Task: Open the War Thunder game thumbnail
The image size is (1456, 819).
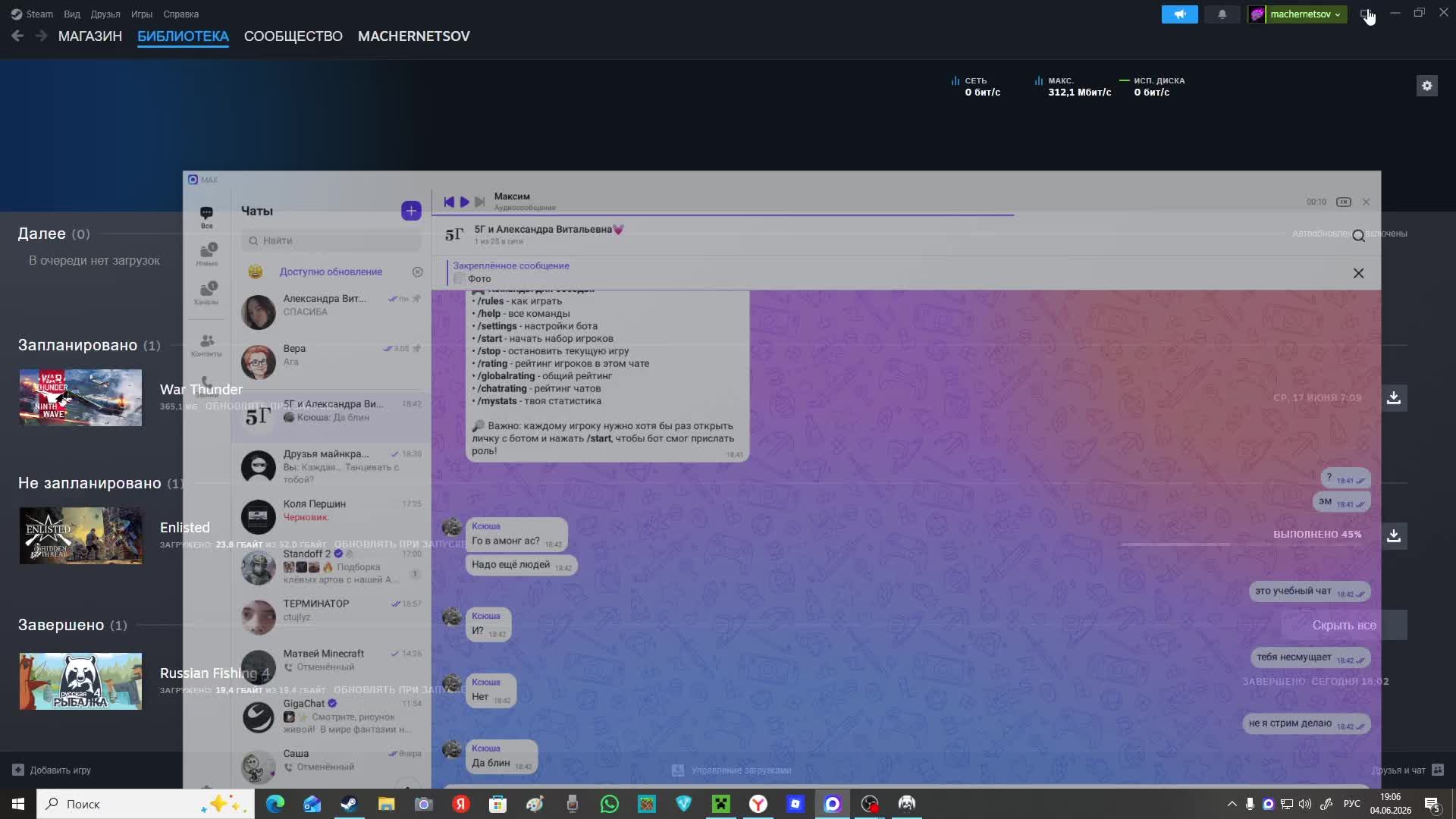Action: pos(80,397)
